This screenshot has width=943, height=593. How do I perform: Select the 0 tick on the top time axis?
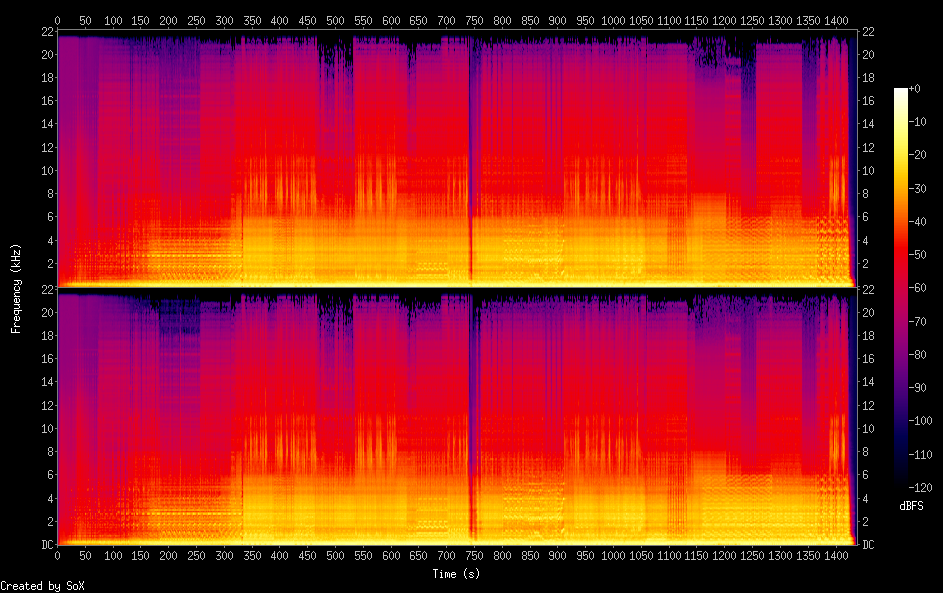[58, 19]
